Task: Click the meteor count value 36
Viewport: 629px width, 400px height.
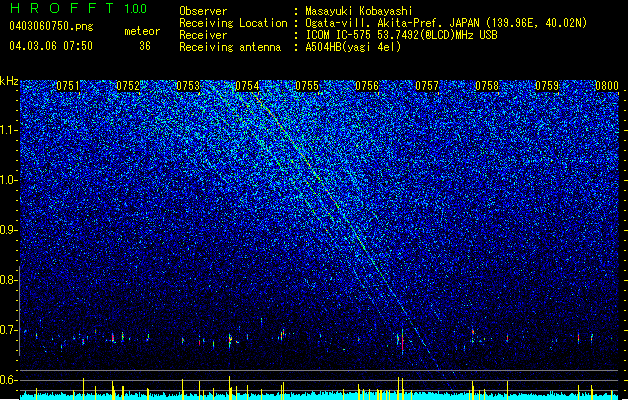Action: coord(145,46)
